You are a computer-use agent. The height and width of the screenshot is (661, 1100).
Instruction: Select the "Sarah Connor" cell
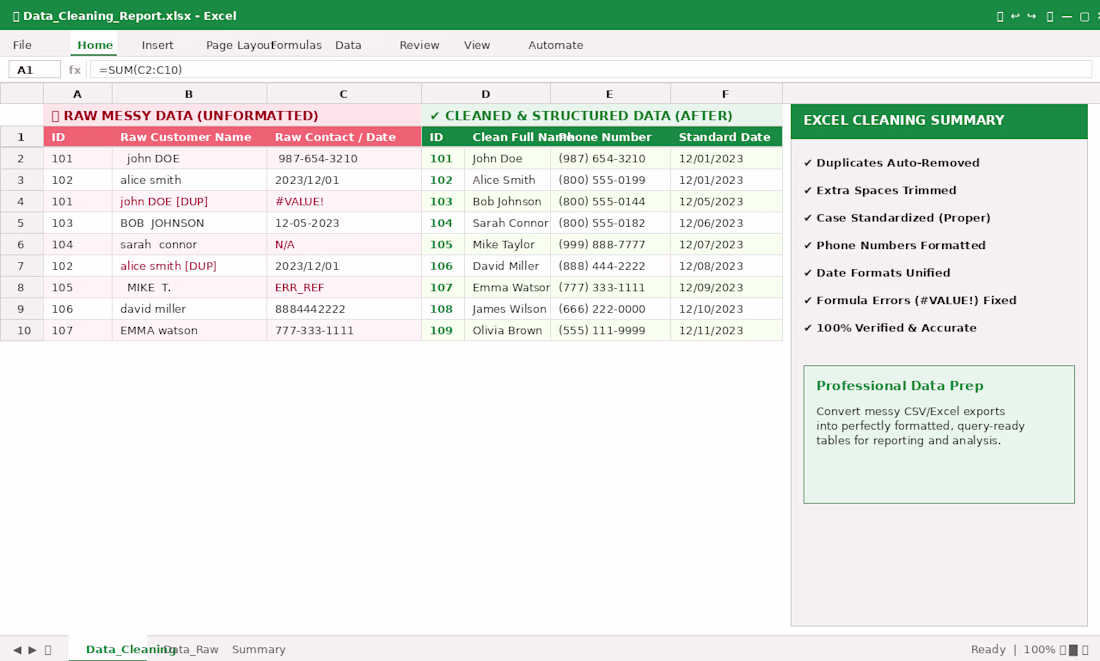pyautogui.click(x=507, y=223)
